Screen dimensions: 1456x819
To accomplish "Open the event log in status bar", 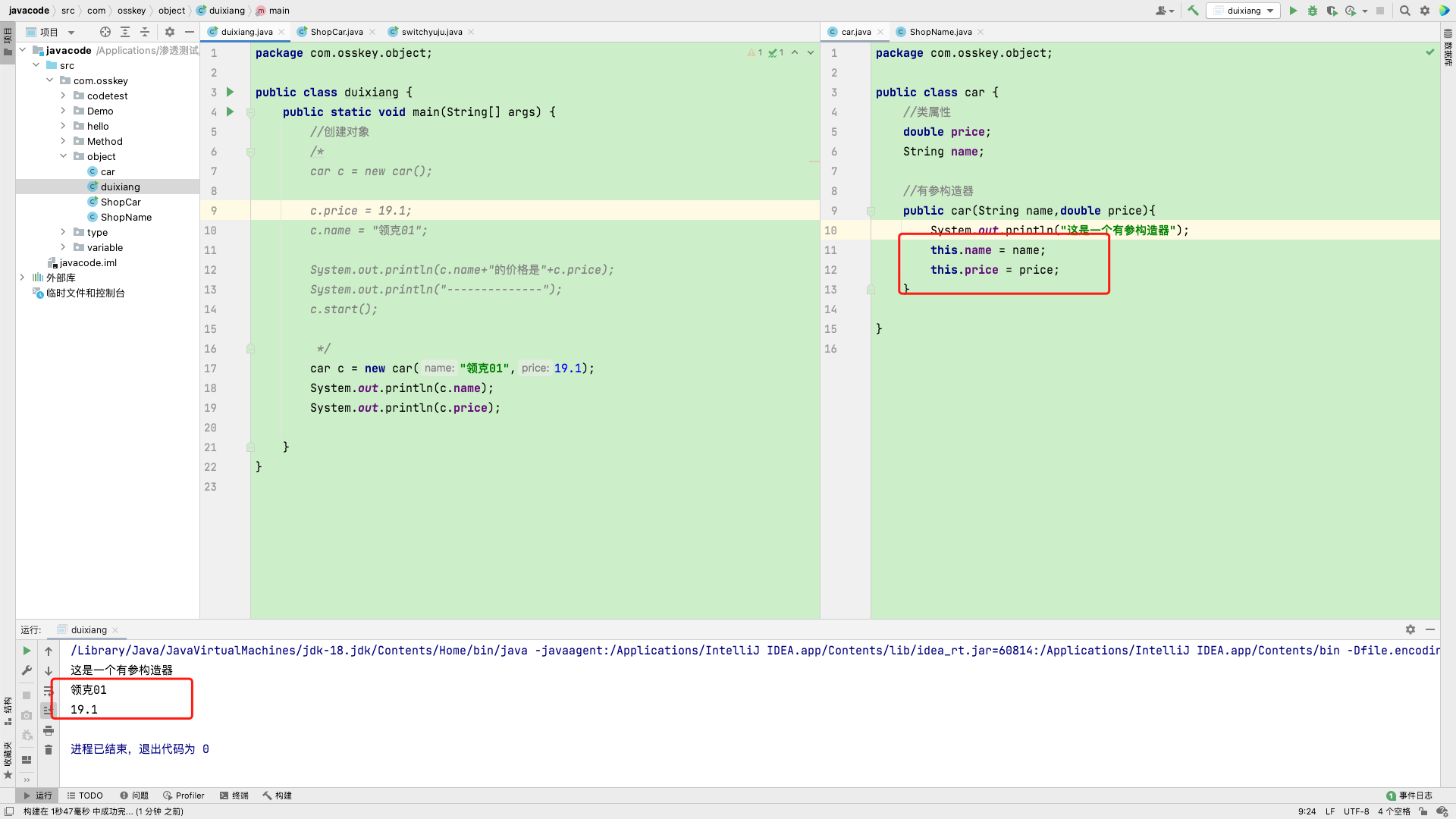I will 1409,795.
